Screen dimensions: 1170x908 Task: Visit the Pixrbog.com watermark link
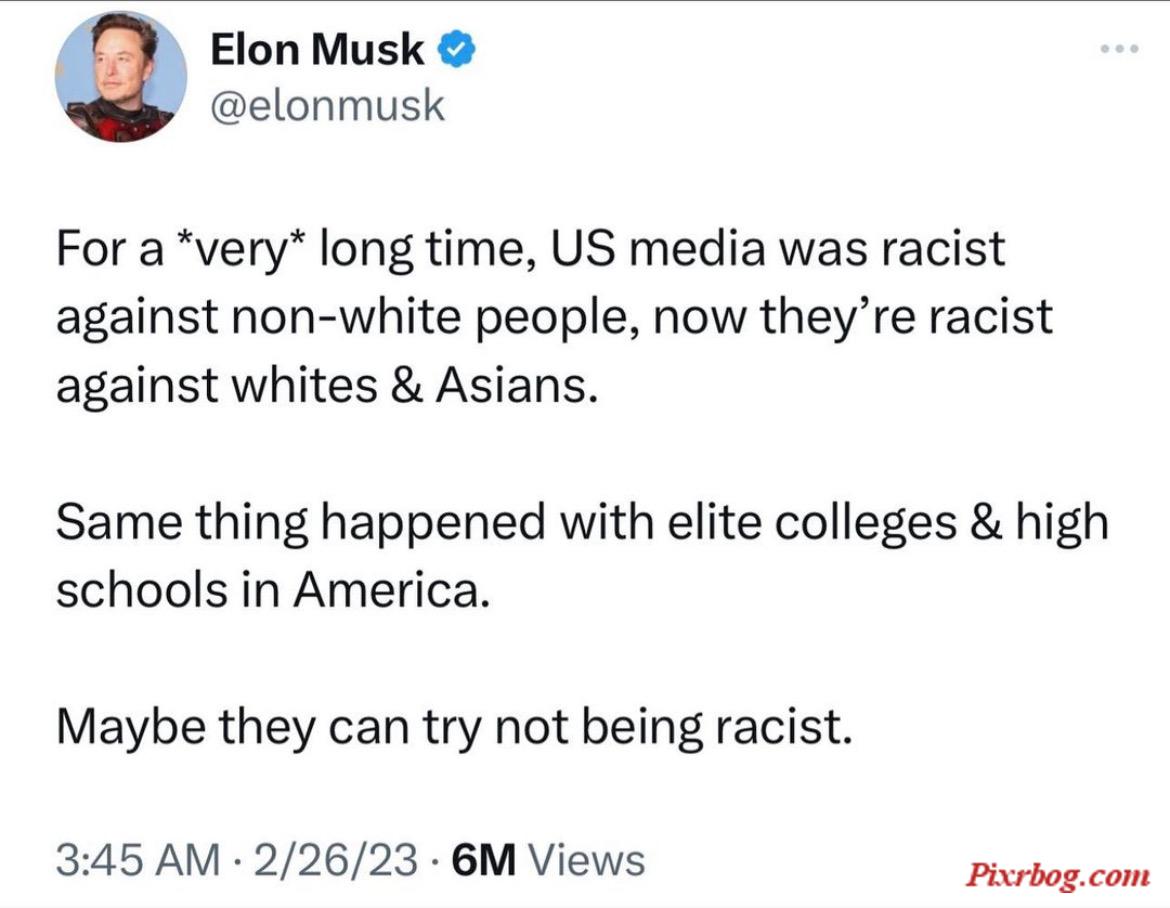point(1058,874)
